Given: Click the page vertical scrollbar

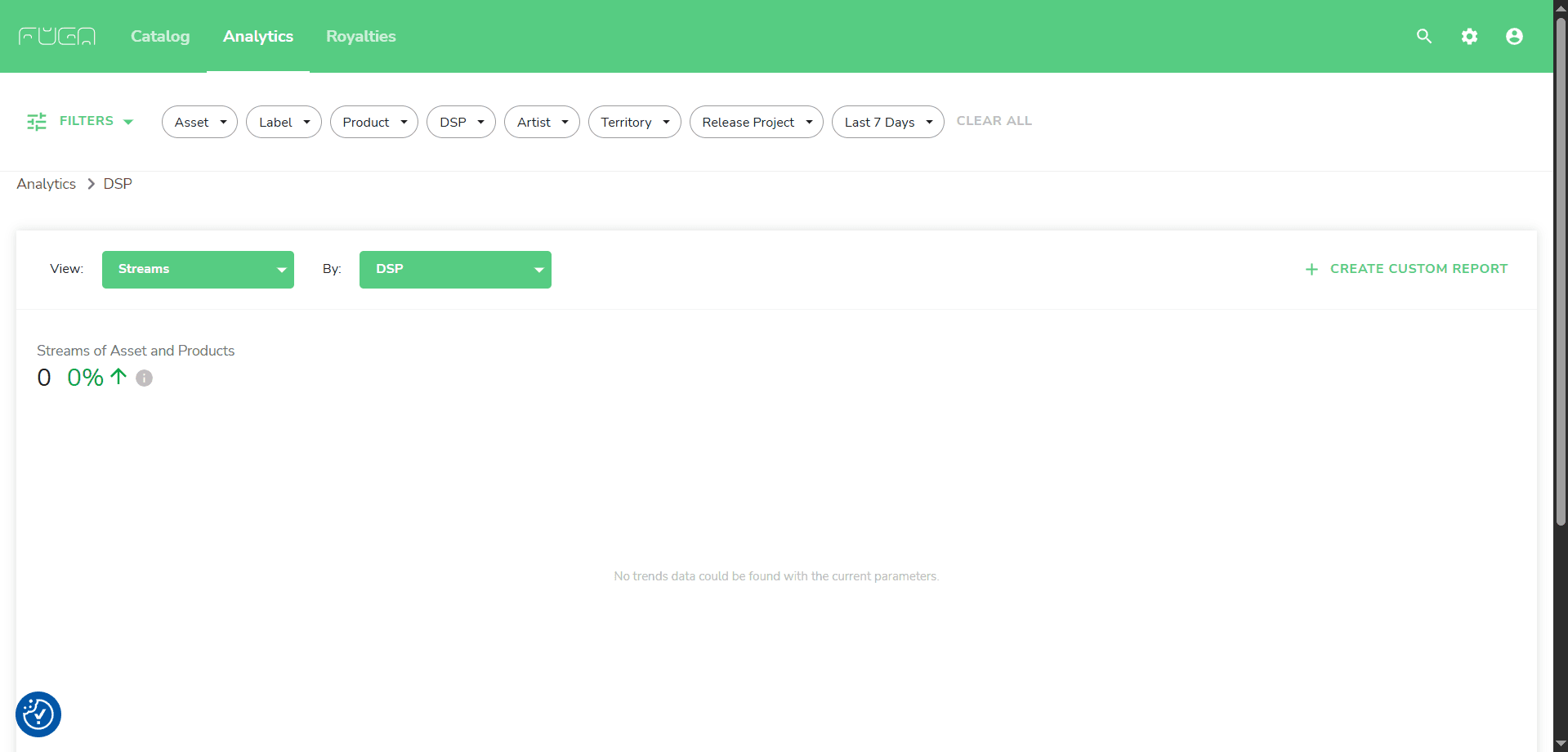Looking at the screenshot, I should [x=1560, y=270].
